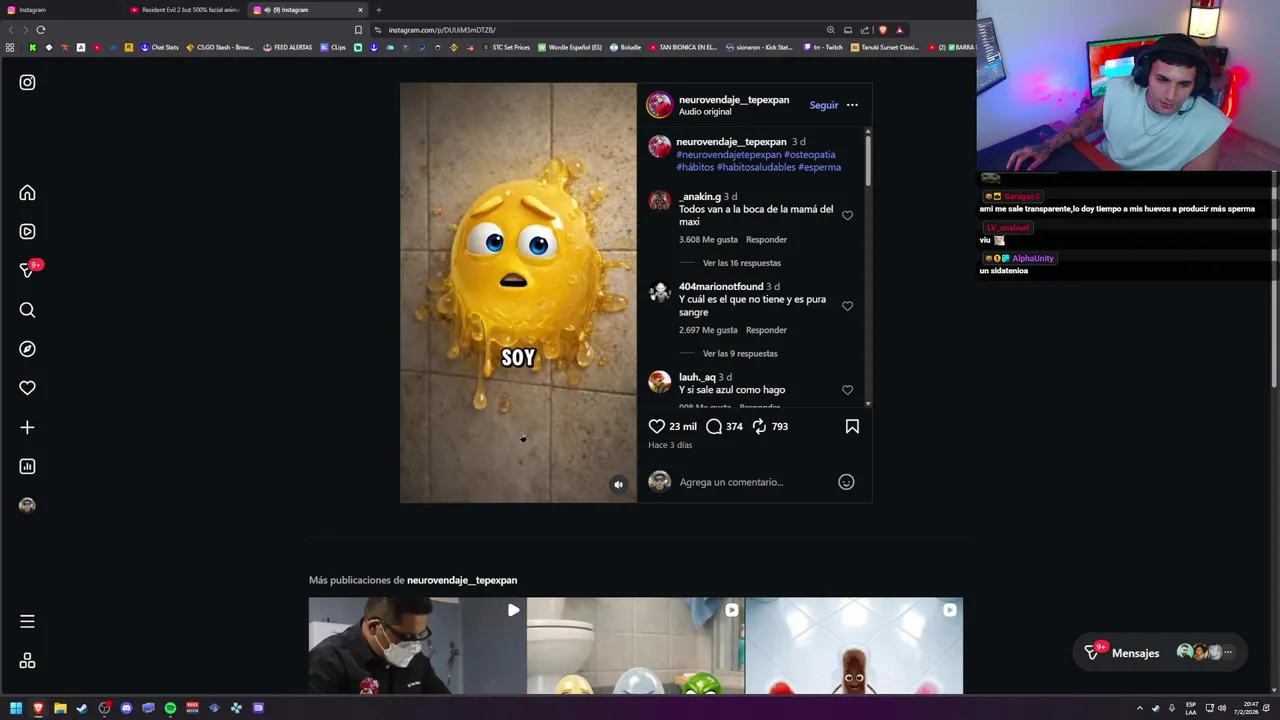The image size is (1280, 720).
Task: Open Wordle Español (ES) bookmark
Action: click(570, 47)
